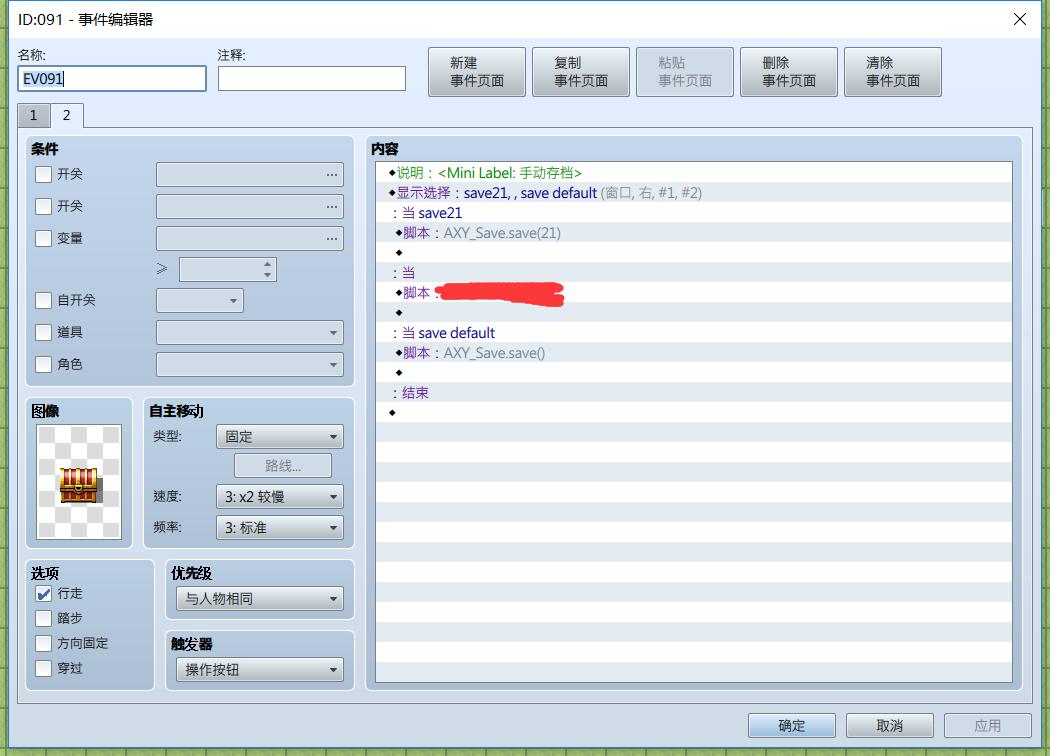Uncheck the 行走 option
The height and width of the screenshot is (756, 1050).
tap(44, 593)
